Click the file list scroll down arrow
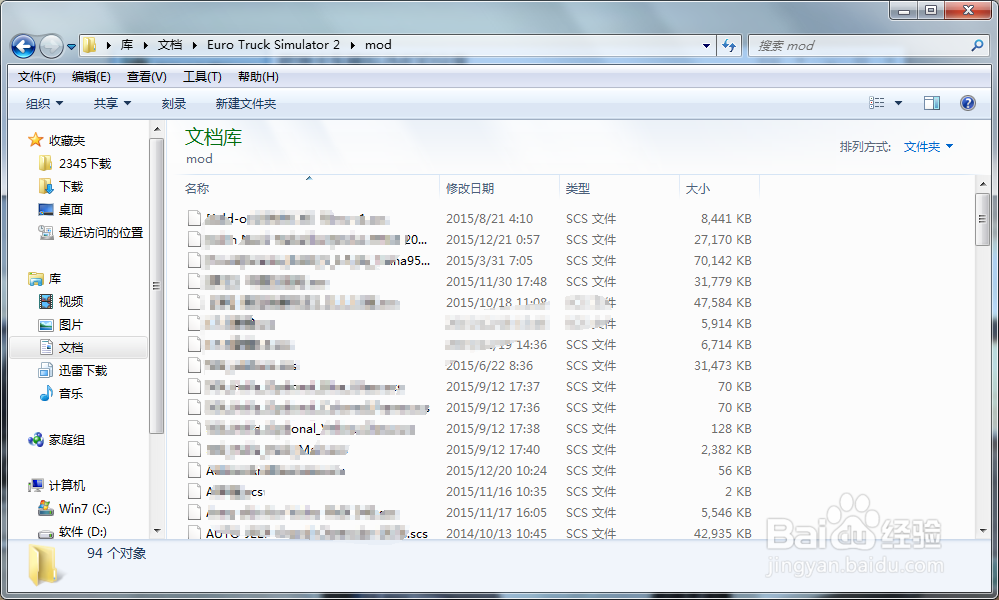This screenshot has width=999, height=600. pyautogui.click(x=982, y=531)
